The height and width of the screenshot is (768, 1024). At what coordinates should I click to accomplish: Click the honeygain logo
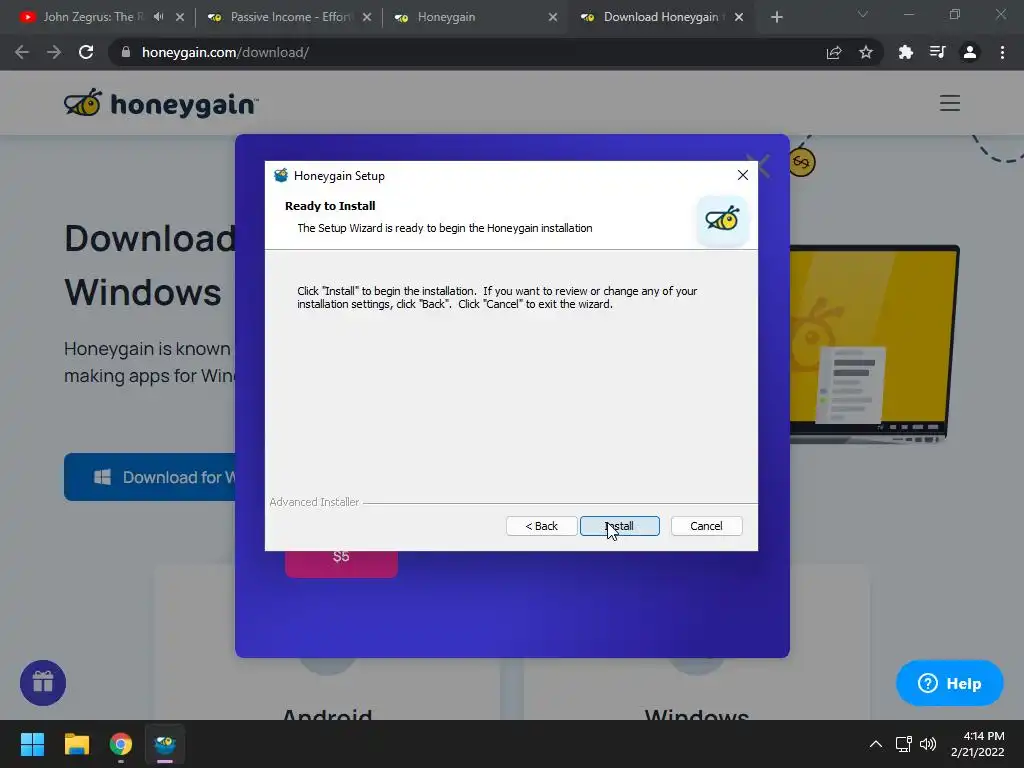click(x=161, y=103)
